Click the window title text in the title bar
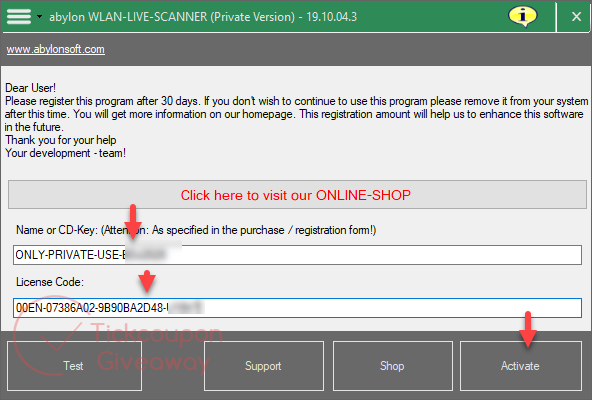 pyautogui.click(x=203, y=17)
